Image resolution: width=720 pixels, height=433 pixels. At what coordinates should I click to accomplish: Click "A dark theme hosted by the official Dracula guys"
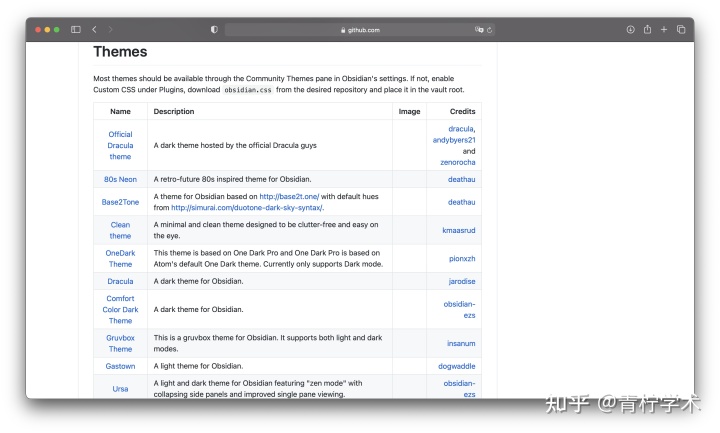pos(235,145)
